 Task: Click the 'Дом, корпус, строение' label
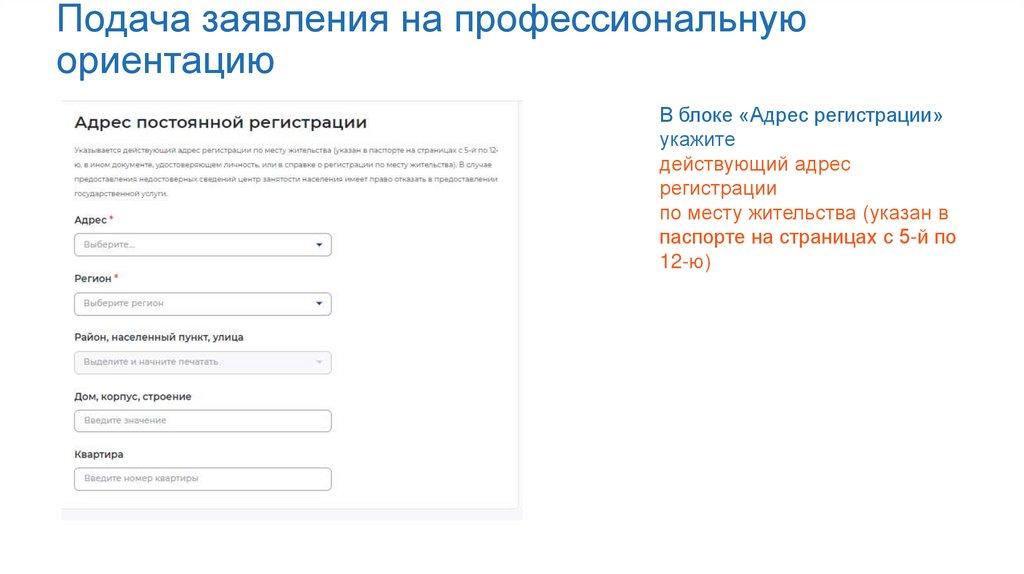[x=132, y=396]
